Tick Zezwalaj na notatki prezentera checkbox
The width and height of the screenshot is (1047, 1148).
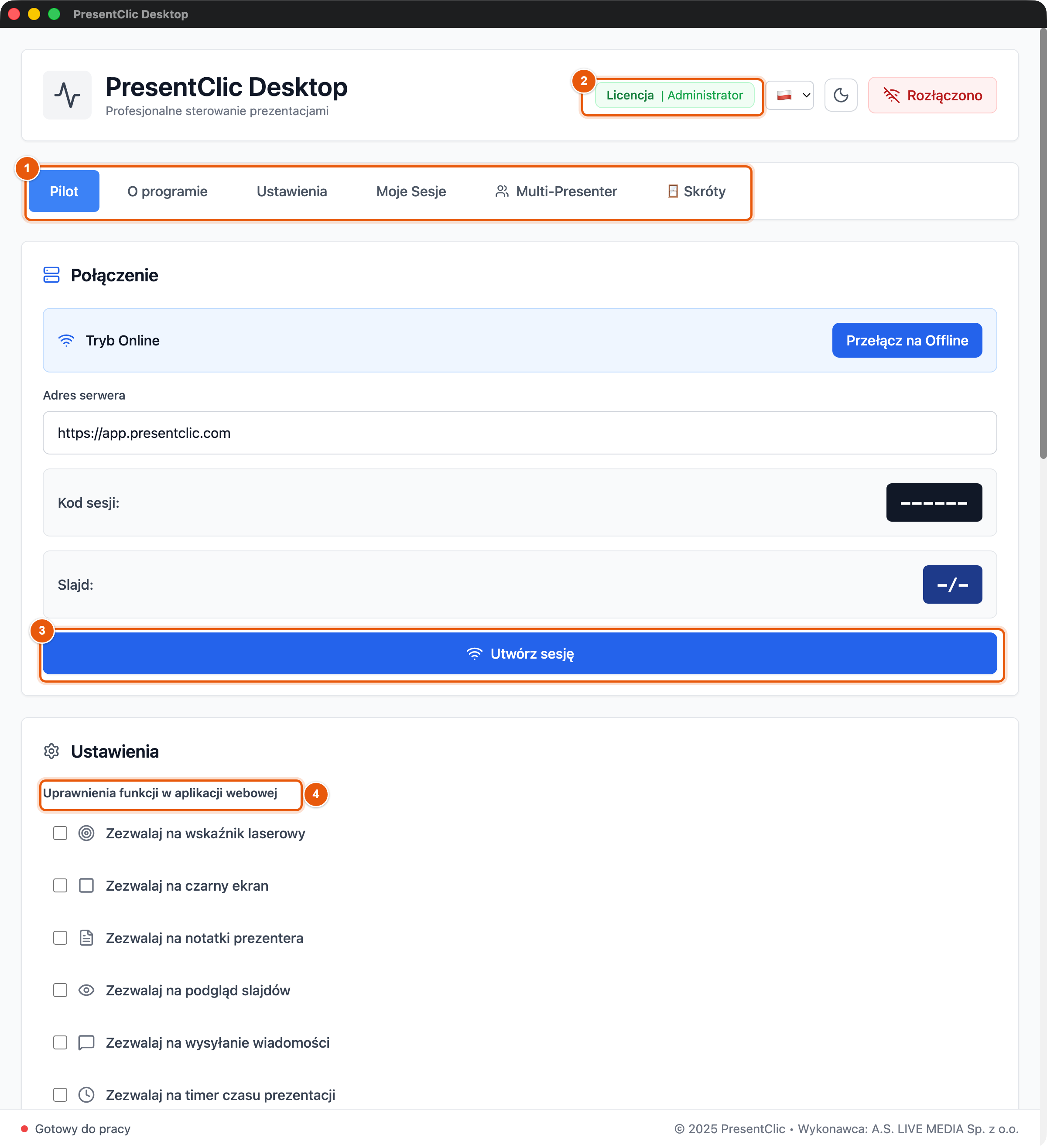(60, 938)
